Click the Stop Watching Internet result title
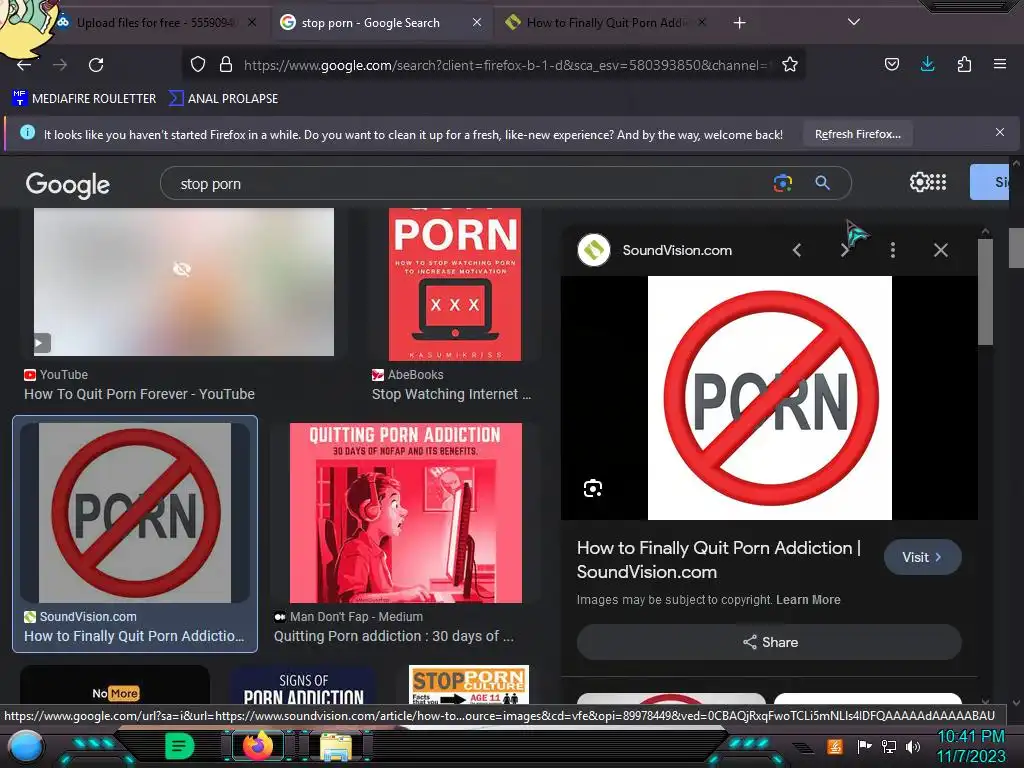This screenshot has width=1024, height=768. [x=451, y=394]
